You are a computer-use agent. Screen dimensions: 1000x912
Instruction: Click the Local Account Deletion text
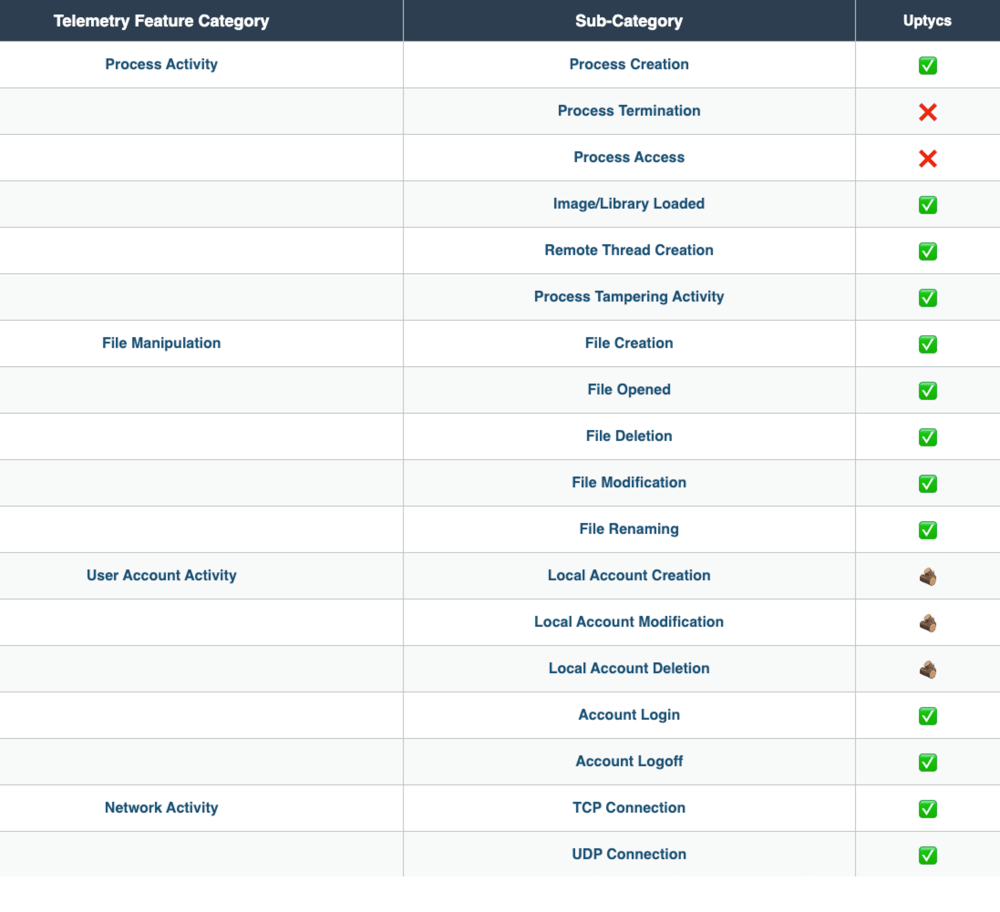point(629,668)
